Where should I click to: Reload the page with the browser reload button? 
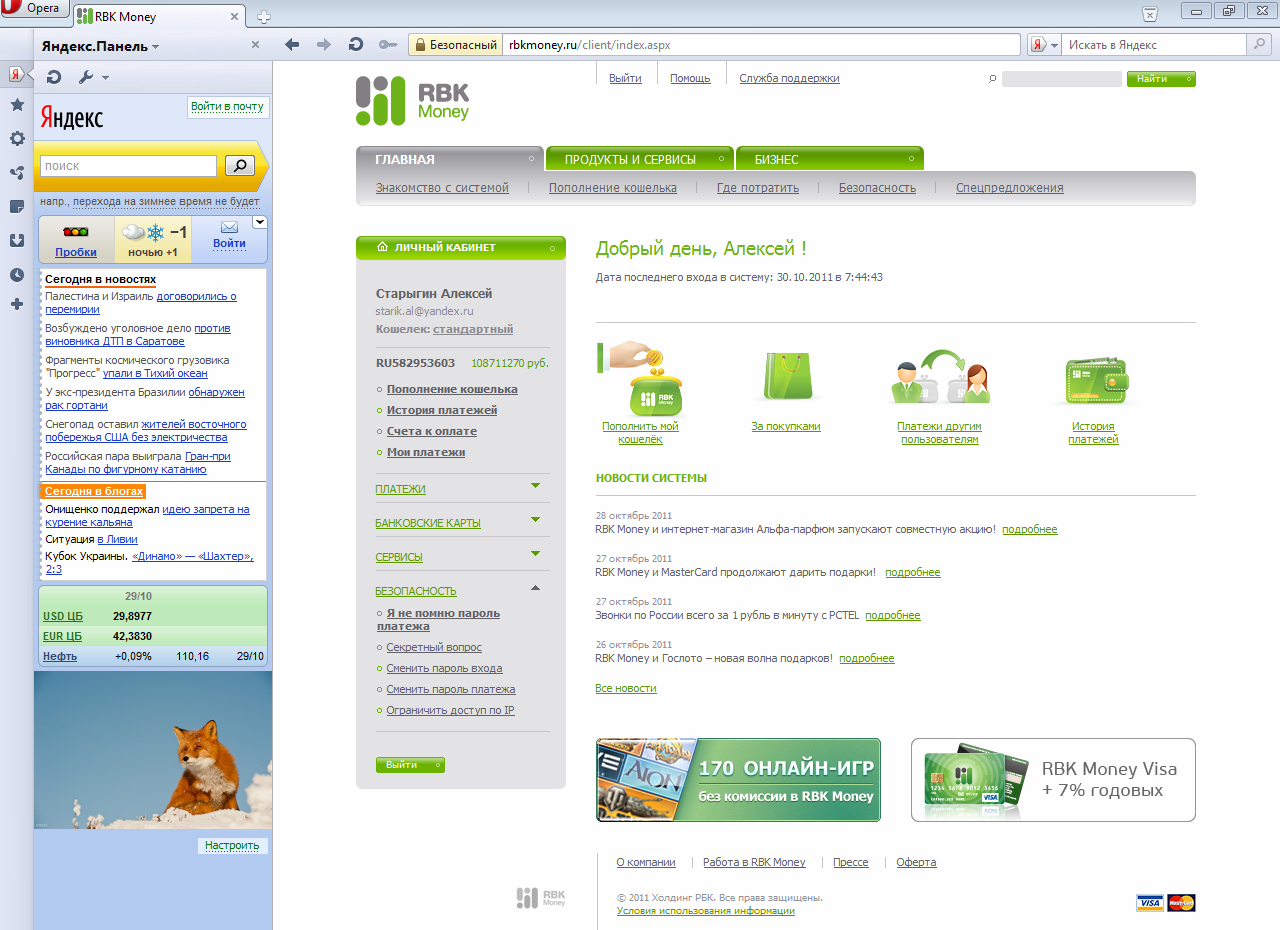coord(355,45)
